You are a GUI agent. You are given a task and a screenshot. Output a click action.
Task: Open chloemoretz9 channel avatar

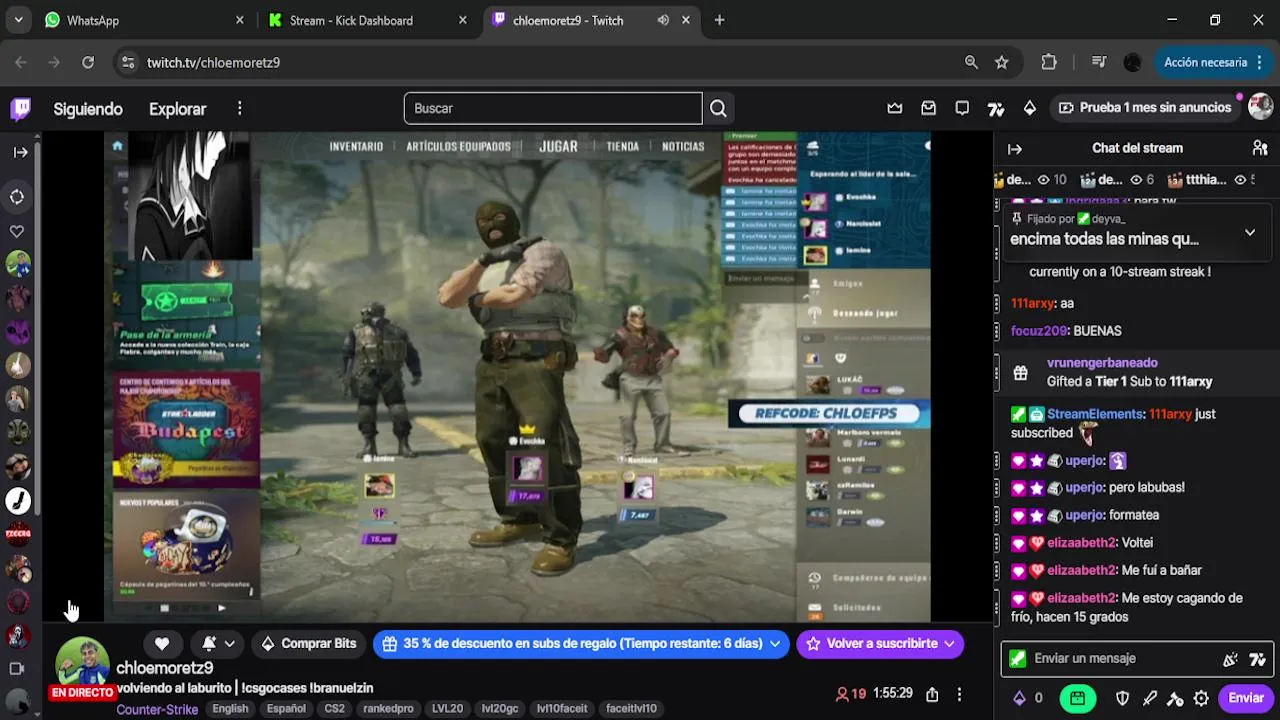pos(82,664)
